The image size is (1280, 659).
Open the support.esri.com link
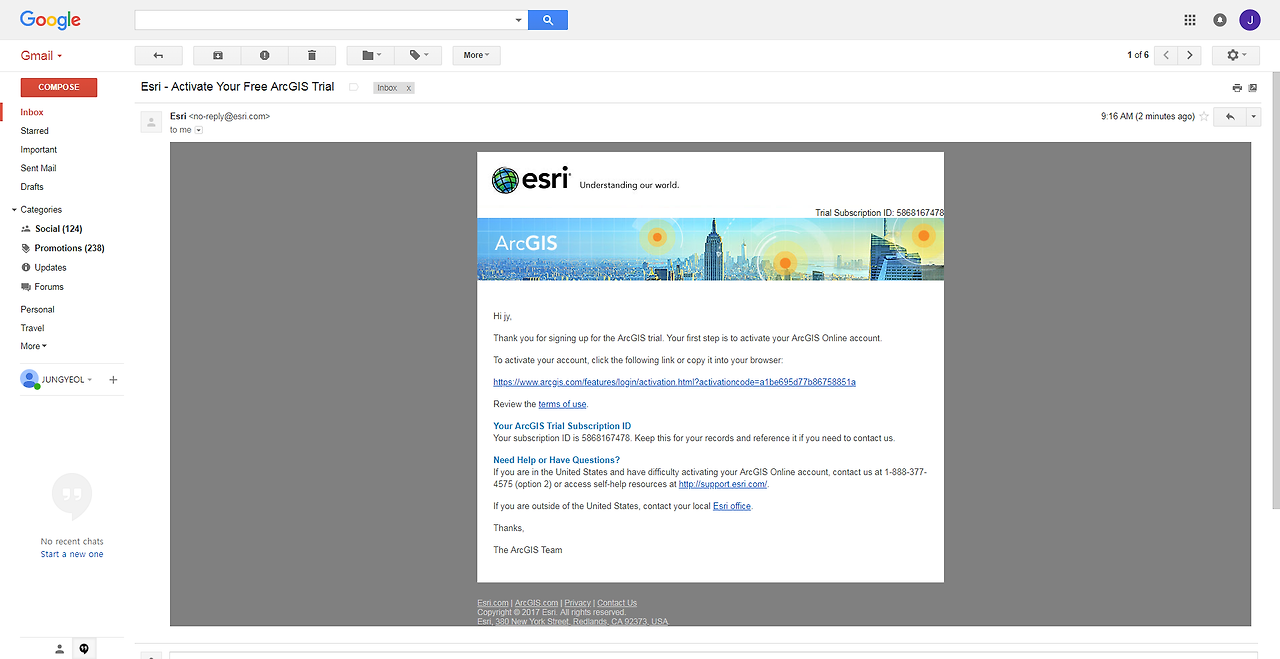tap(722, 484)
